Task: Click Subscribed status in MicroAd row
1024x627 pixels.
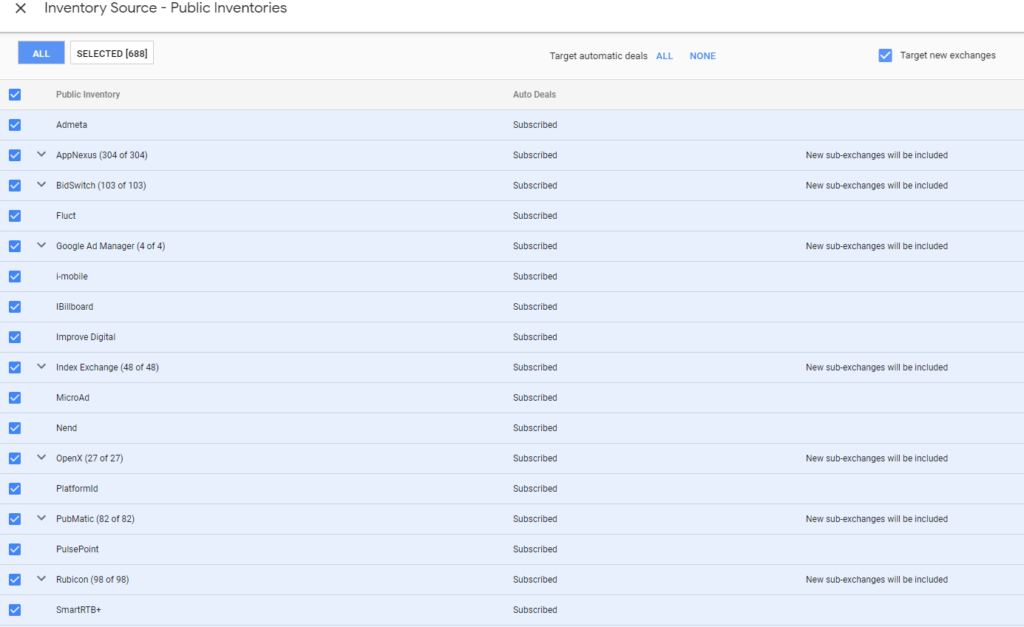Action: pos(535,398)
